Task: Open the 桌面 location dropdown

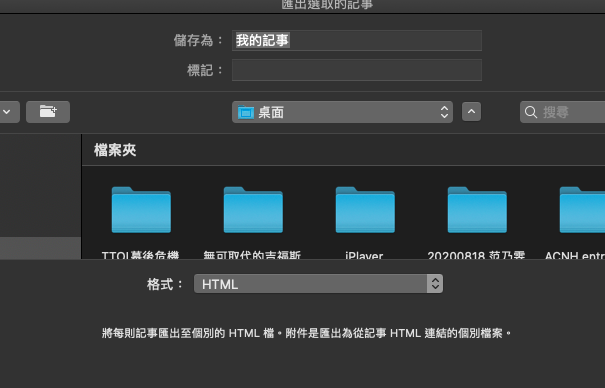Action: coord(342,112)
